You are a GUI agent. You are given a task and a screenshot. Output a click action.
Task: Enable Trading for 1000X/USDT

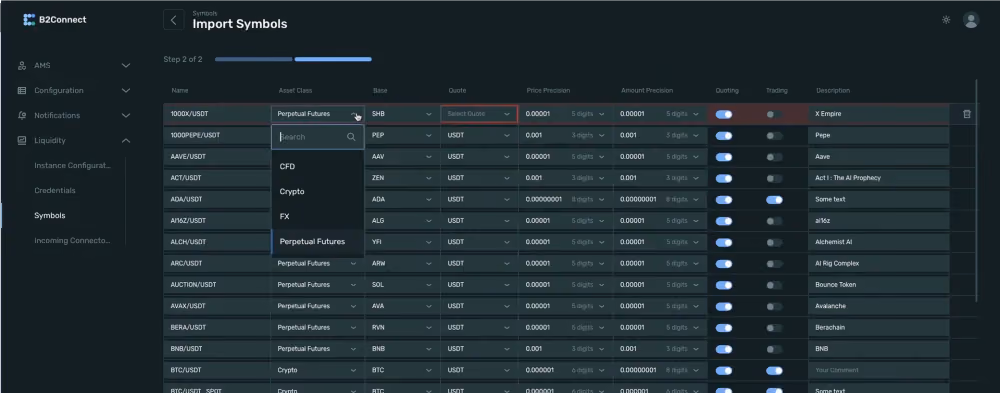pyautogui.click(x=774, y=114)
